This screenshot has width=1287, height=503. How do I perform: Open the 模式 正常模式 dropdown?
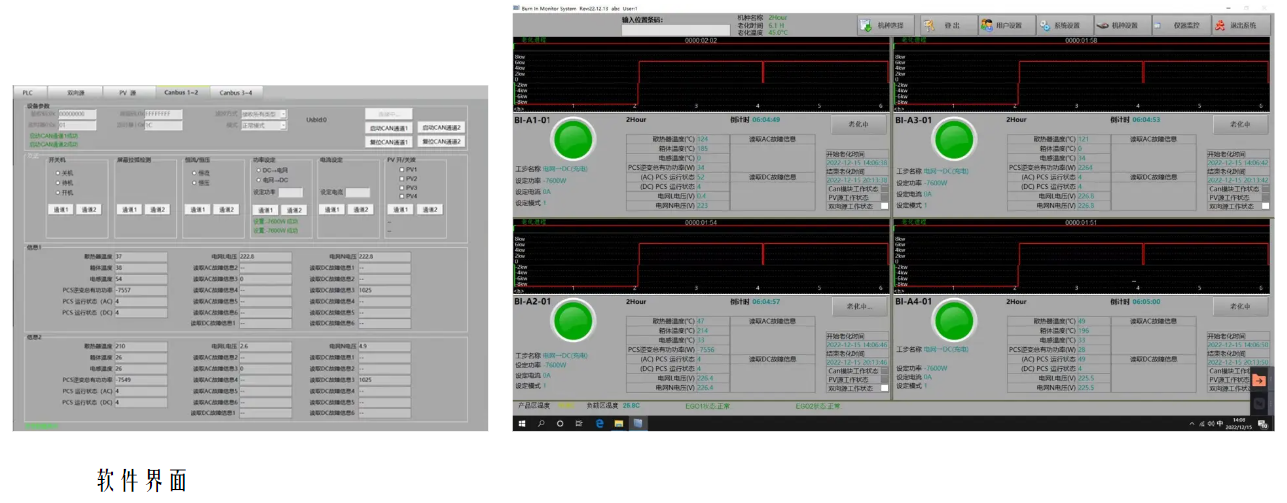[264, 125]
